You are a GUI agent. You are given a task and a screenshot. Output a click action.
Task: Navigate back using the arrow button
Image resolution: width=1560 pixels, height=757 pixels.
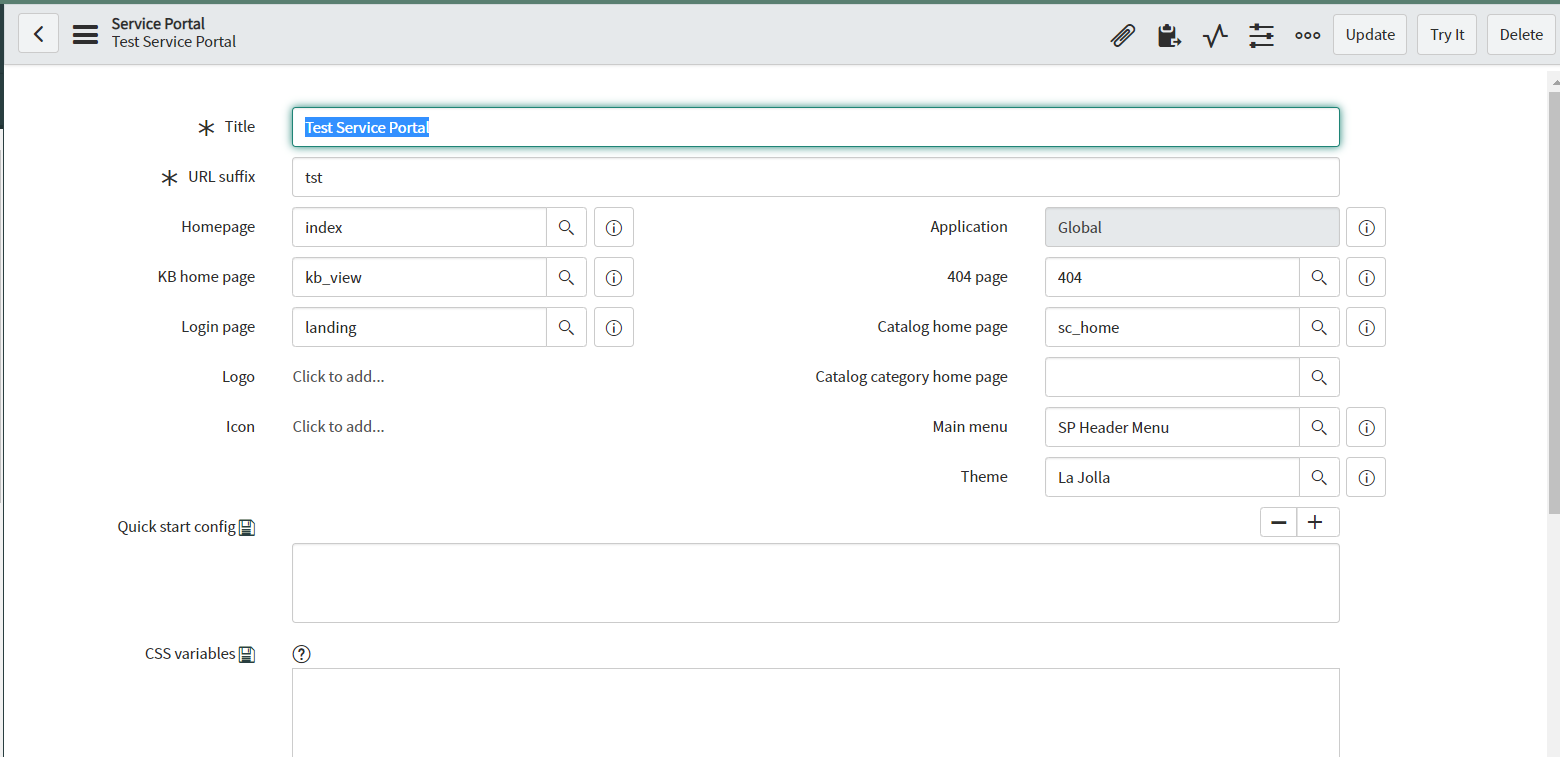[x=38, y=33]
